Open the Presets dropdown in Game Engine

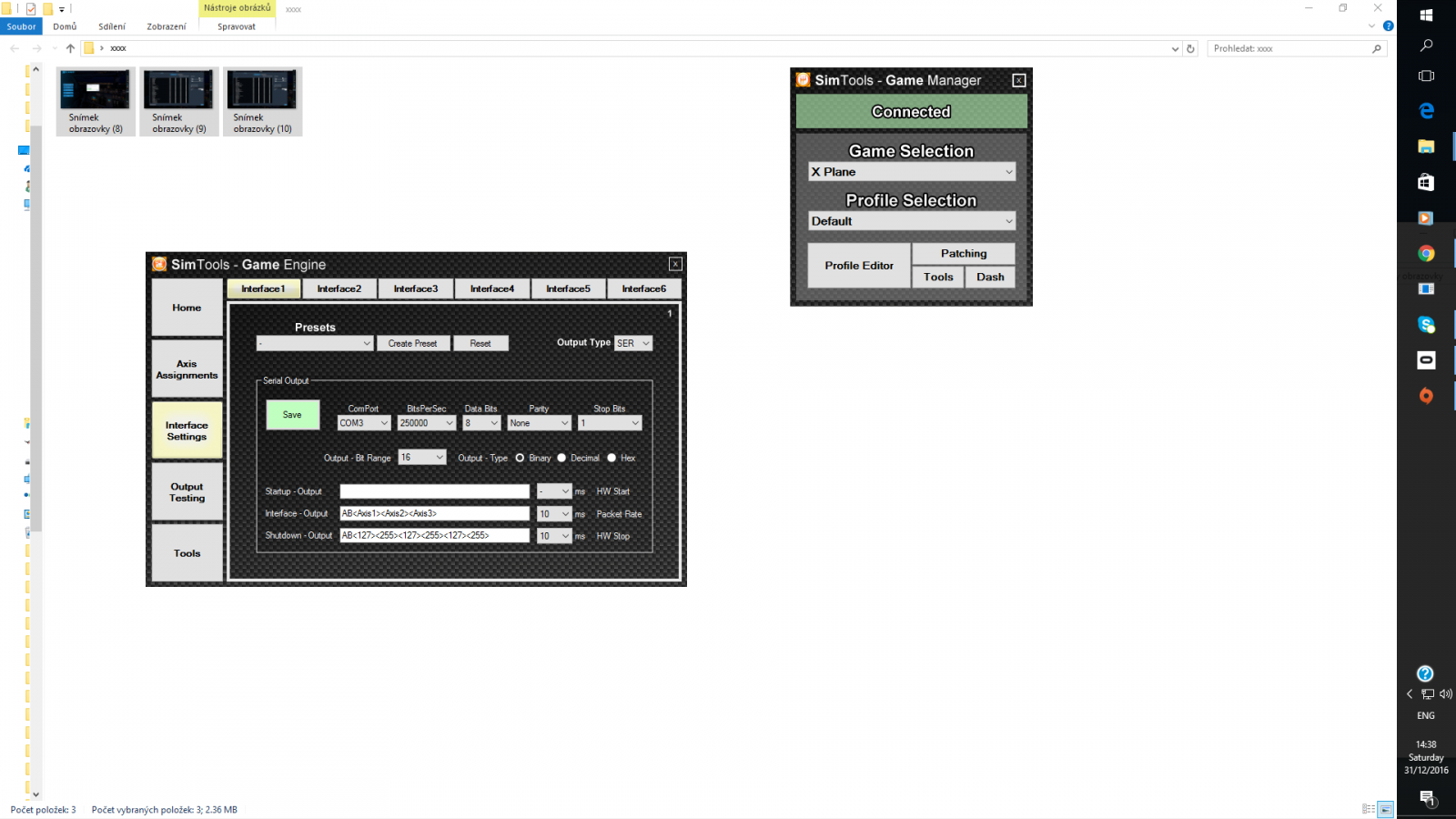tap(315, 343)
